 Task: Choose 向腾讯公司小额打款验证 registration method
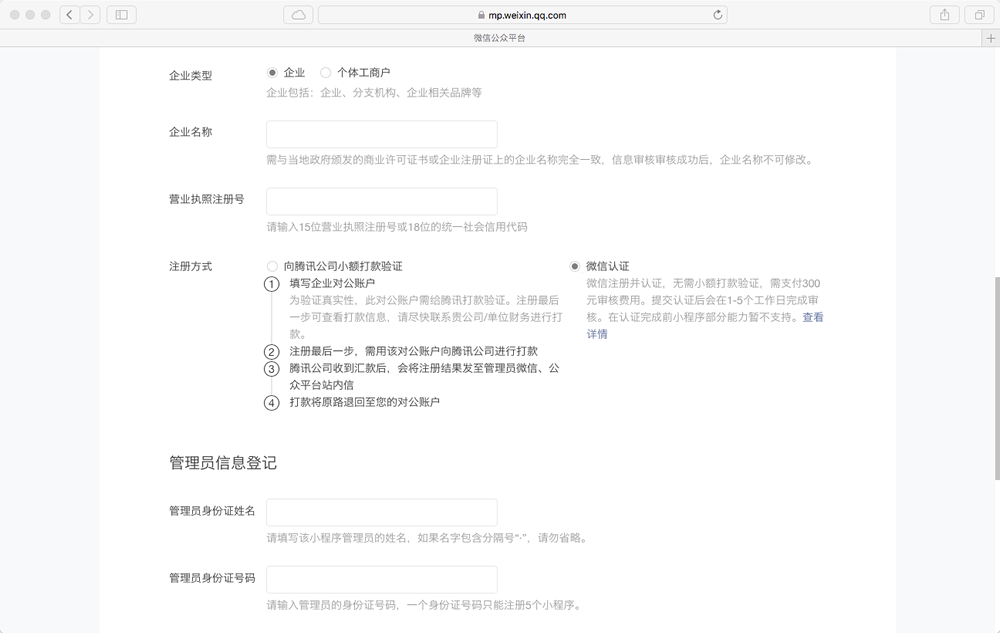point(272,267)
